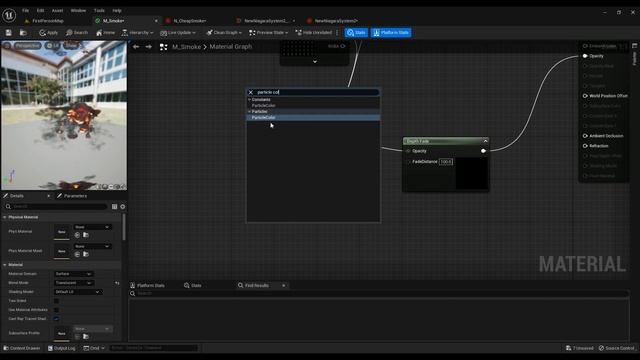This screenshot has height=360, width=640.
Task: Click the Details panel search field
Action: (56, 207)
